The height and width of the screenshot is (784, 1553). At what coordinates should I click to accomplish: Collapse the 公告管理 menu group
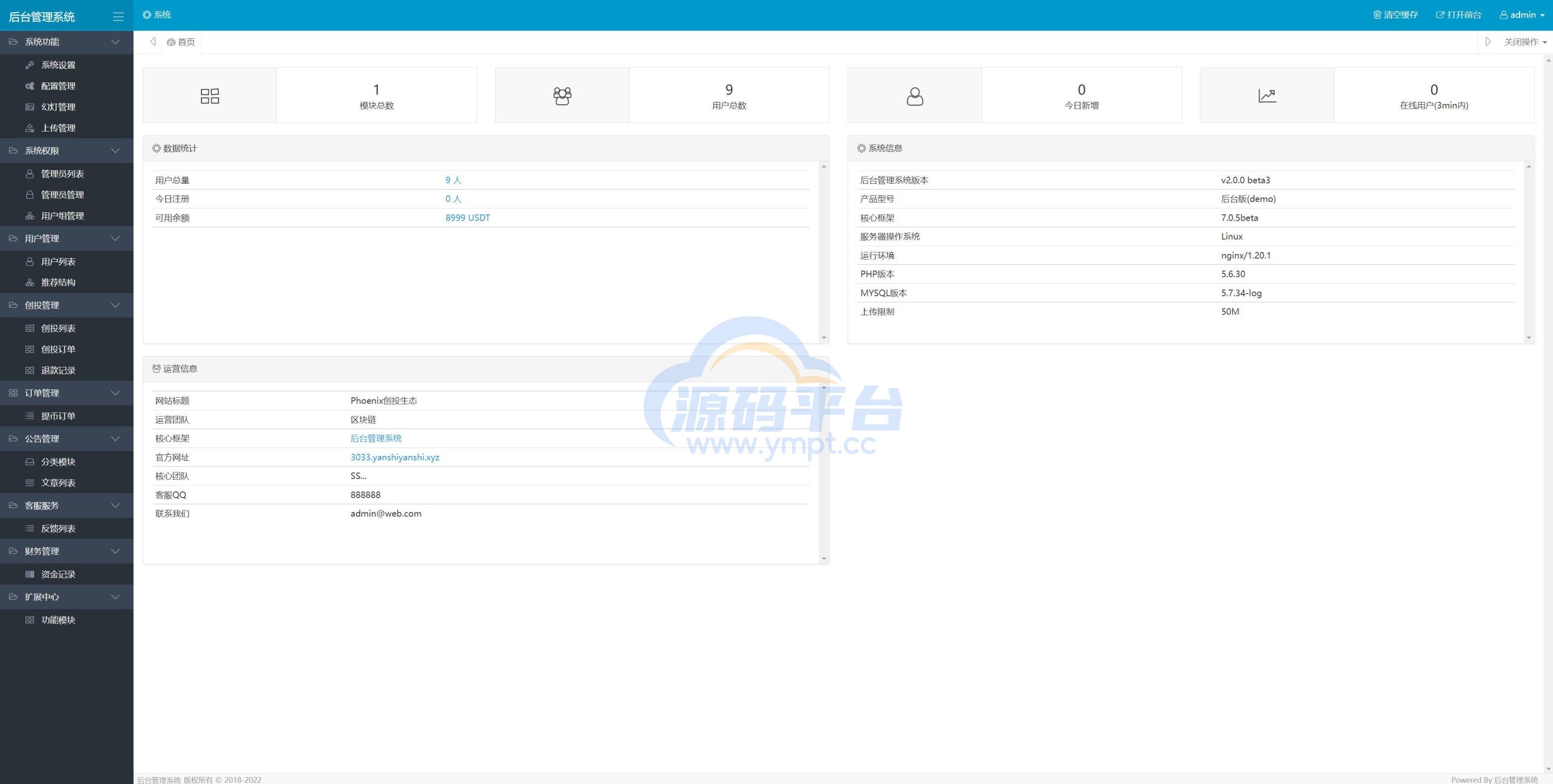pyautogui.click(x=67, y=438)
